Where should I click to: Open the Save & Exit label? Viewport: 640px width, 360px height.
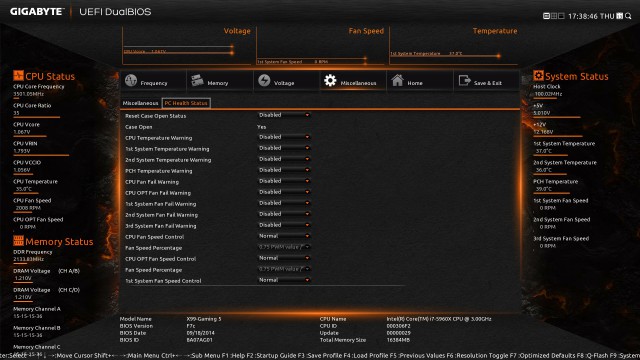488,83
